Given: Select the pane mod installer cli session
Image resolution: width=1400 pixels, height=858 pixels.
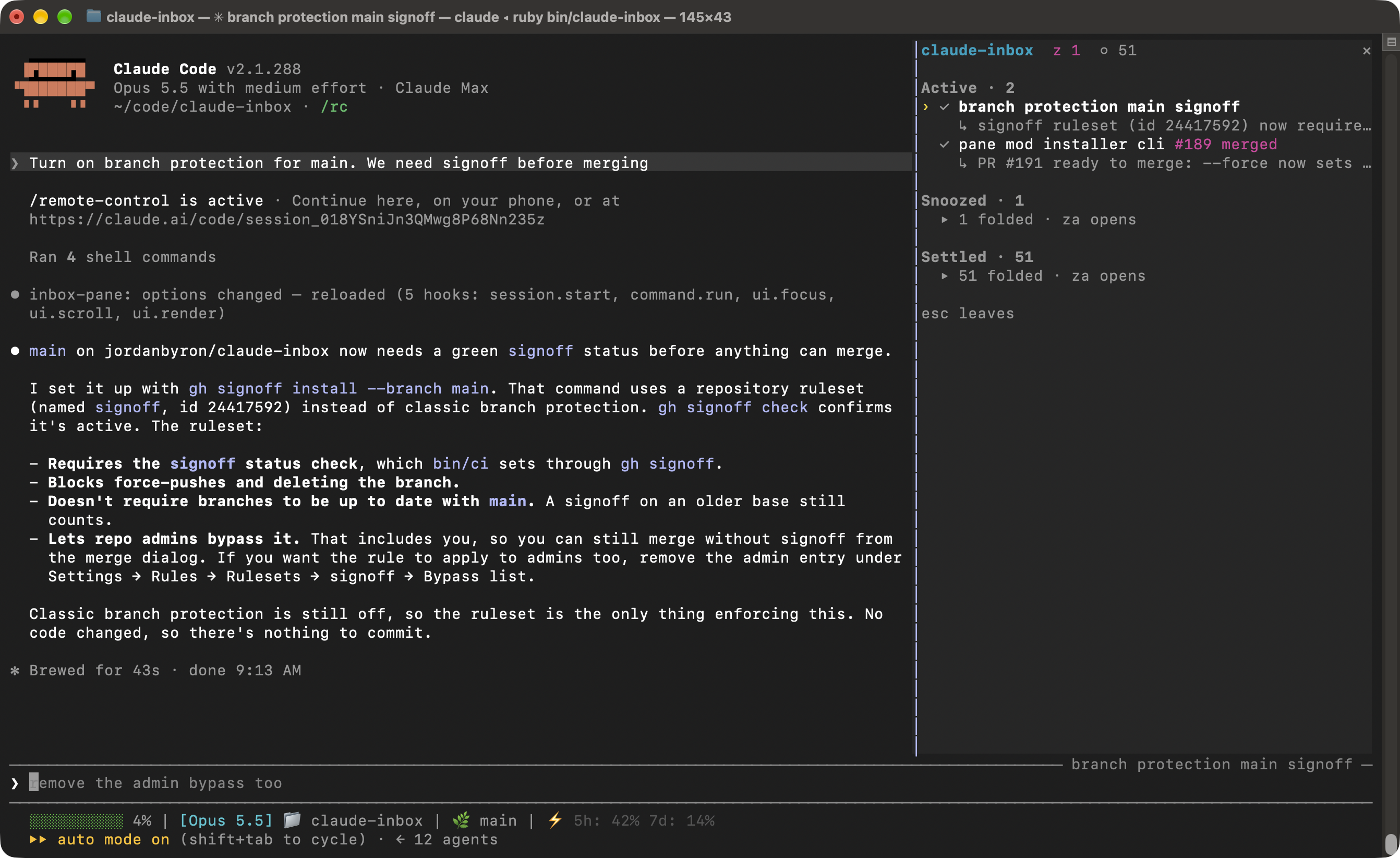Looking at the screenshot, I should coord(1061,144).
